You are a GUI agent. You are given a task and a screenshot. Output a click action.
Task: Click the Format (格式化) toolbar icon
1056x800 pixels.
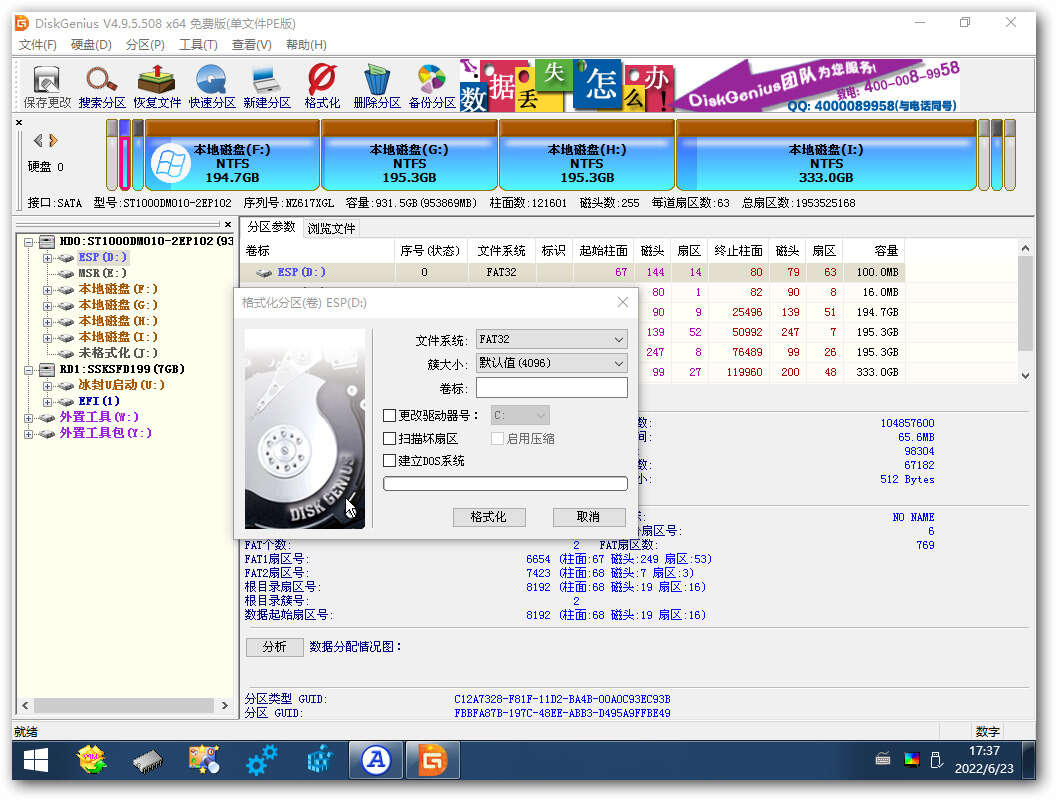(322, 87)
